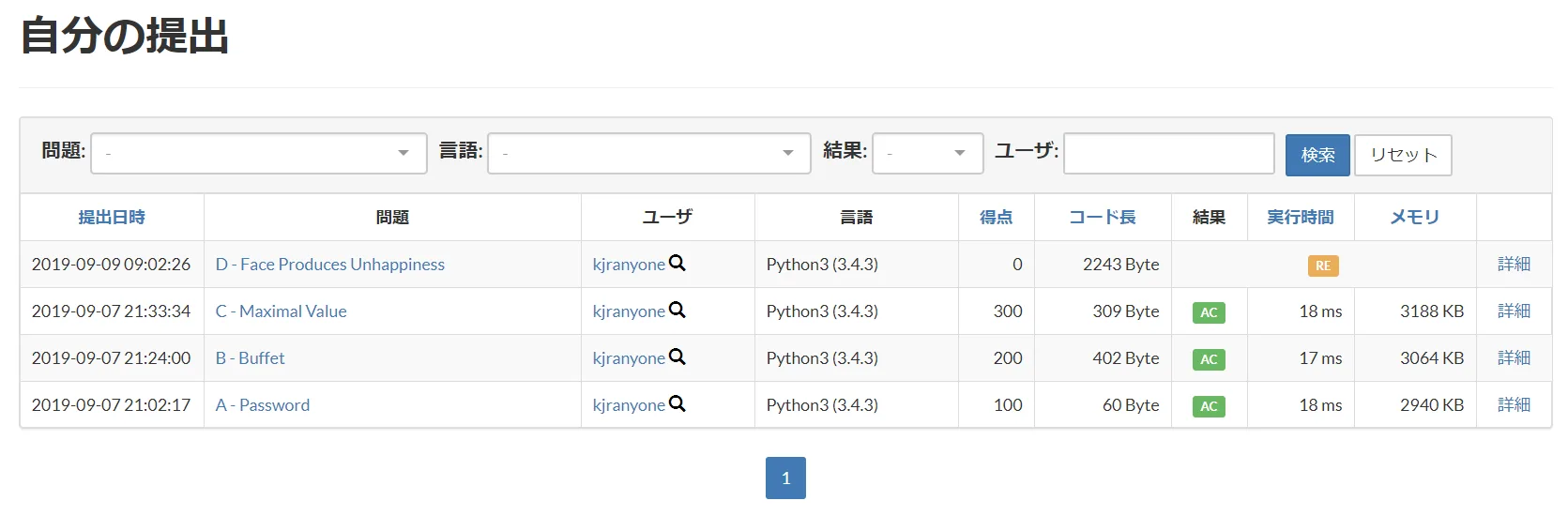Open D - Face Produces Unhappiness problem
This screenshot has height=516, width=1568.
[330, 265]
